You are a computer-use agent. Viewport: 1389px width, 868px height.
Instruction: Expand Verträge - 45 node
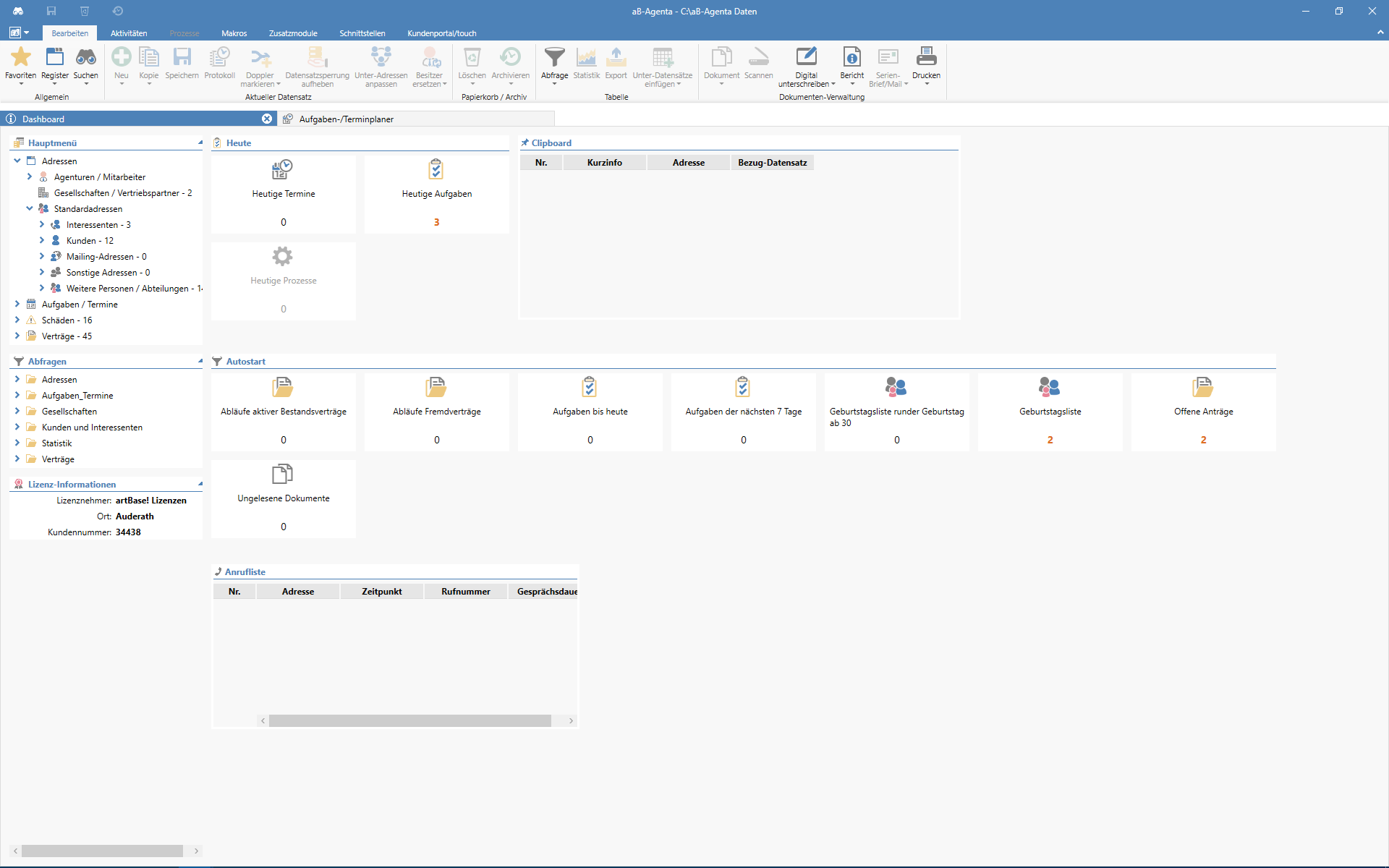[17, 336]
